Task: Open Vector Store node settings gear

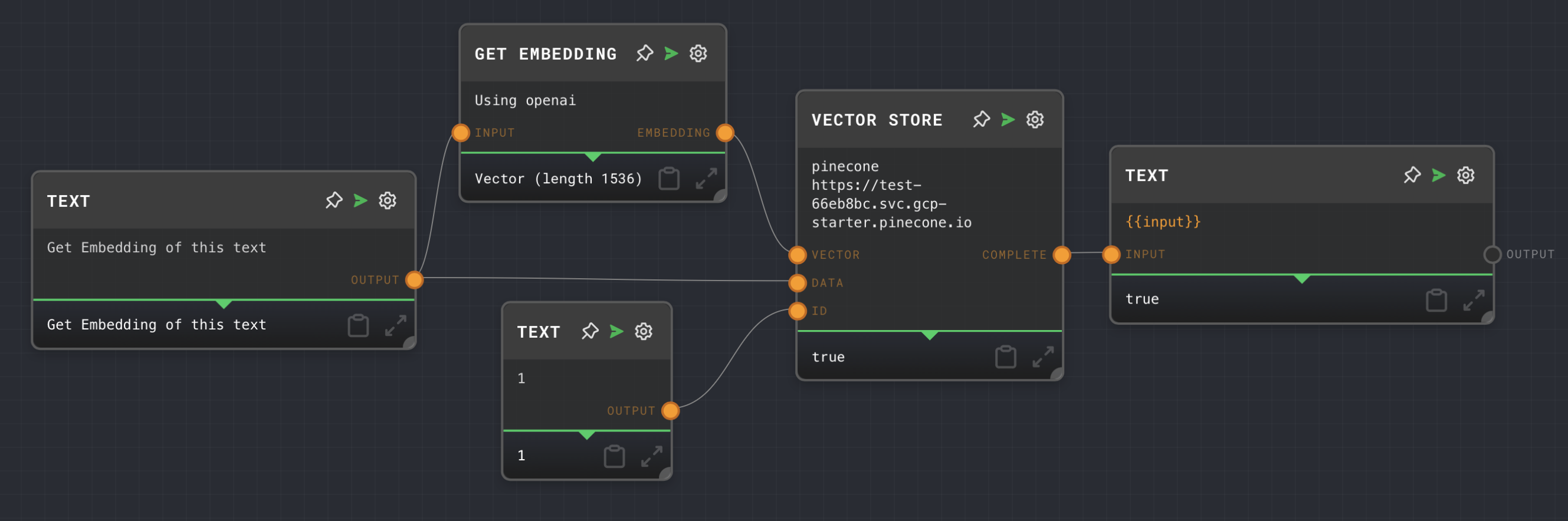Action: tap(1035, 120)
